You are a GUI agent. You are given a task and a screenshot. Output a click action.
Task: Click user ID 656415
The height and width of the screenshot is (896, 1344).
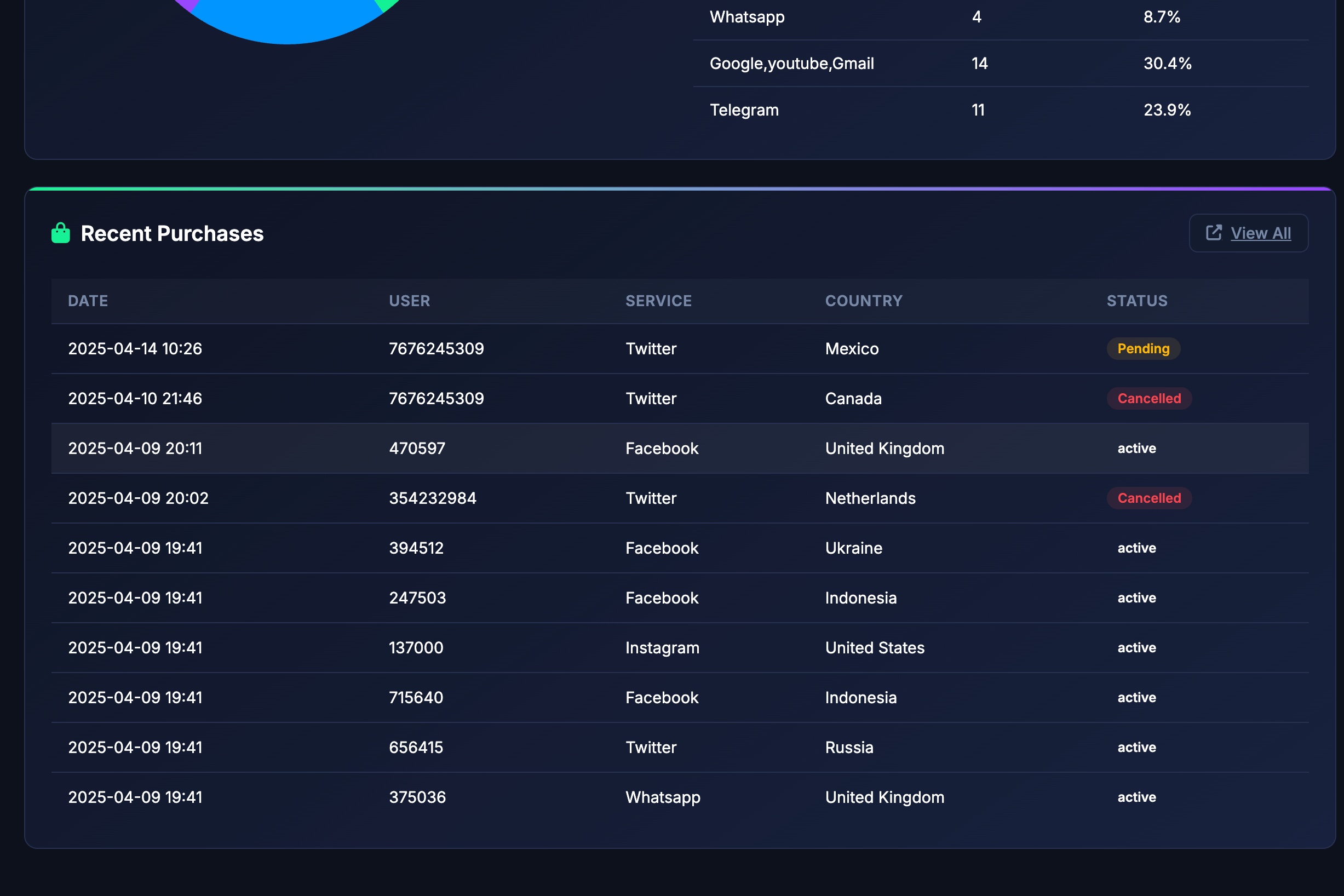(416, 748)
